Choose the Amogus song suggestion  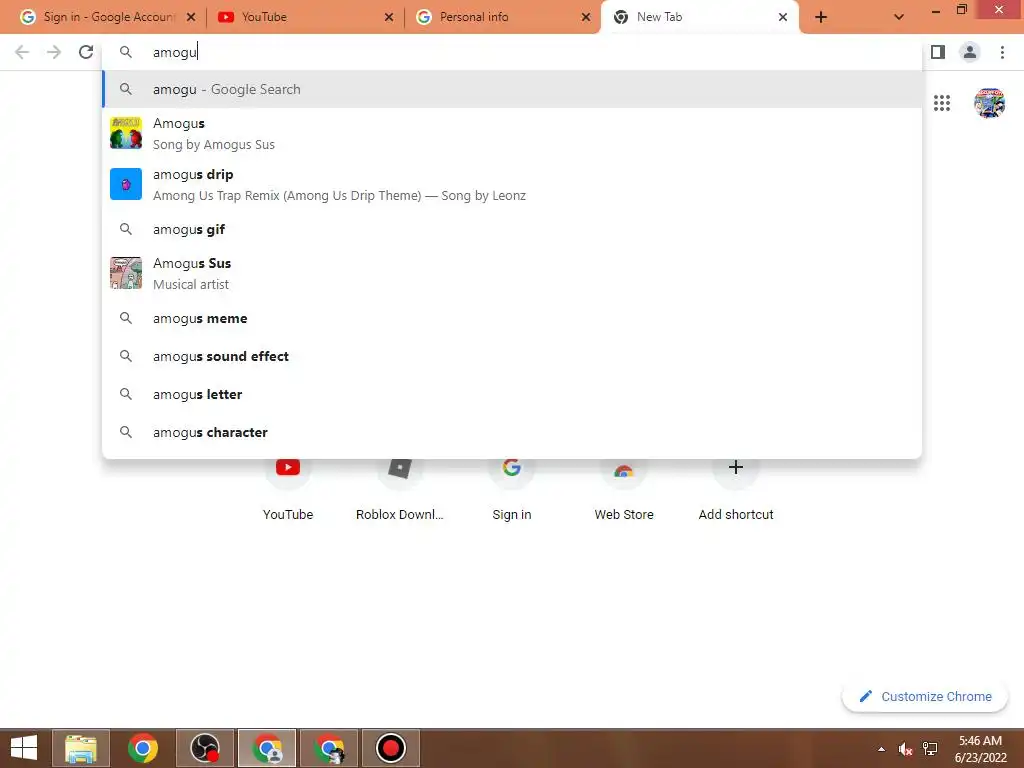[x=512, y=133]
